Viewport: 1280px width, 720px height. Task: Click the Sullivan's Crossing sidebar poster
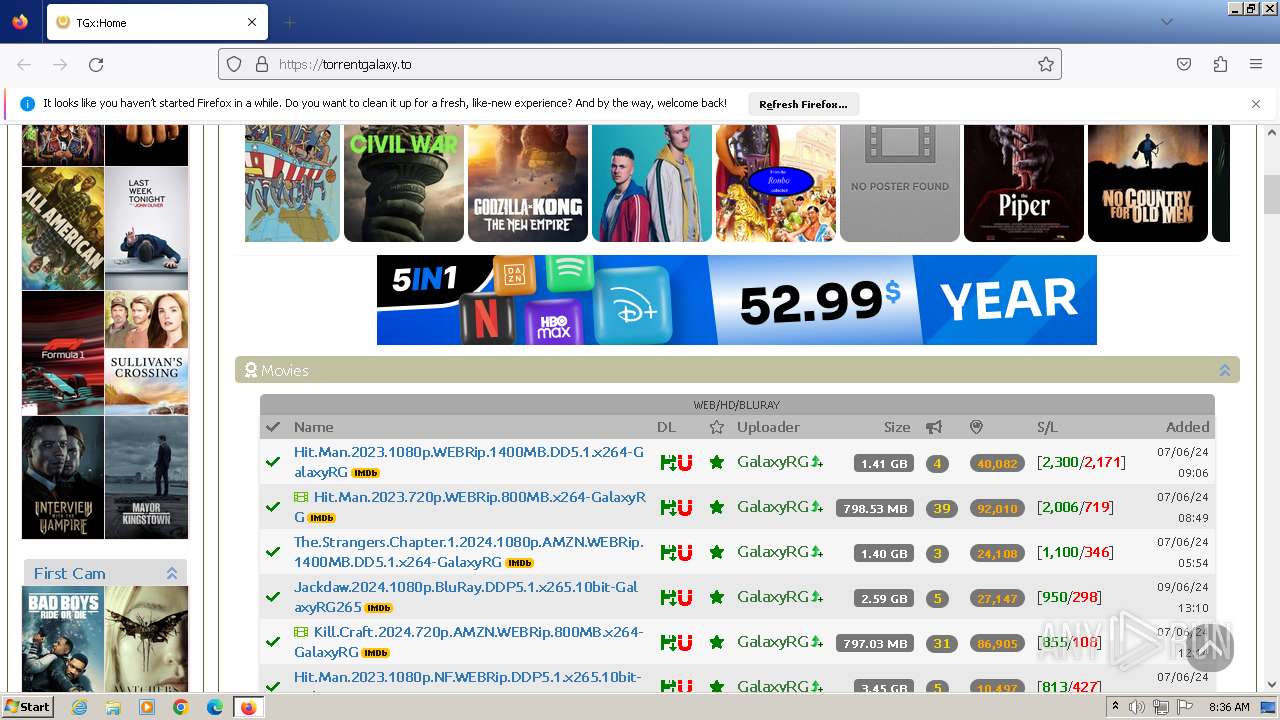click(x=146, y=353)
